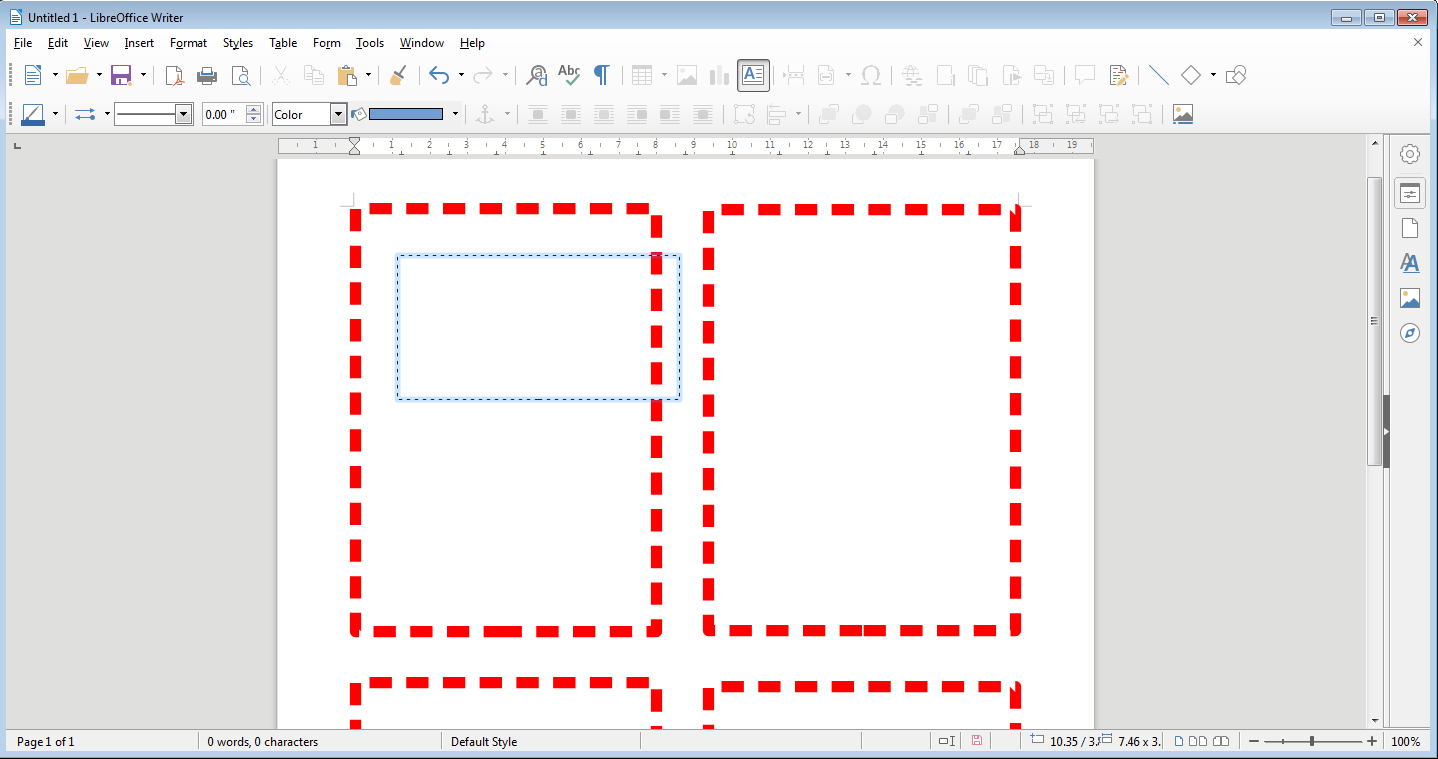Click zoom out minus button
The height and width of the screenshot is (759, 1438).
point(1254,741)
